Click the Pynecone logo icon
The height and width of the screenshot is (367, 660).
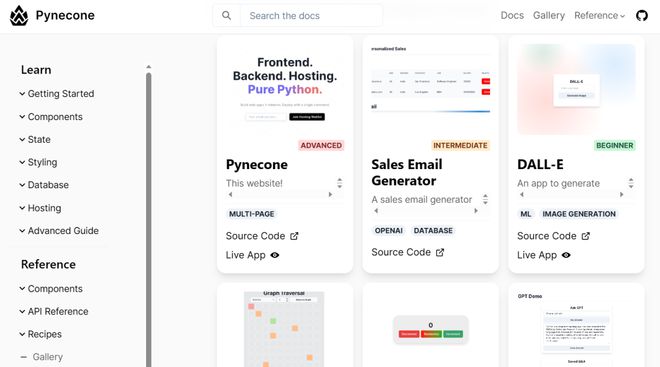click(x=19, y=16)
